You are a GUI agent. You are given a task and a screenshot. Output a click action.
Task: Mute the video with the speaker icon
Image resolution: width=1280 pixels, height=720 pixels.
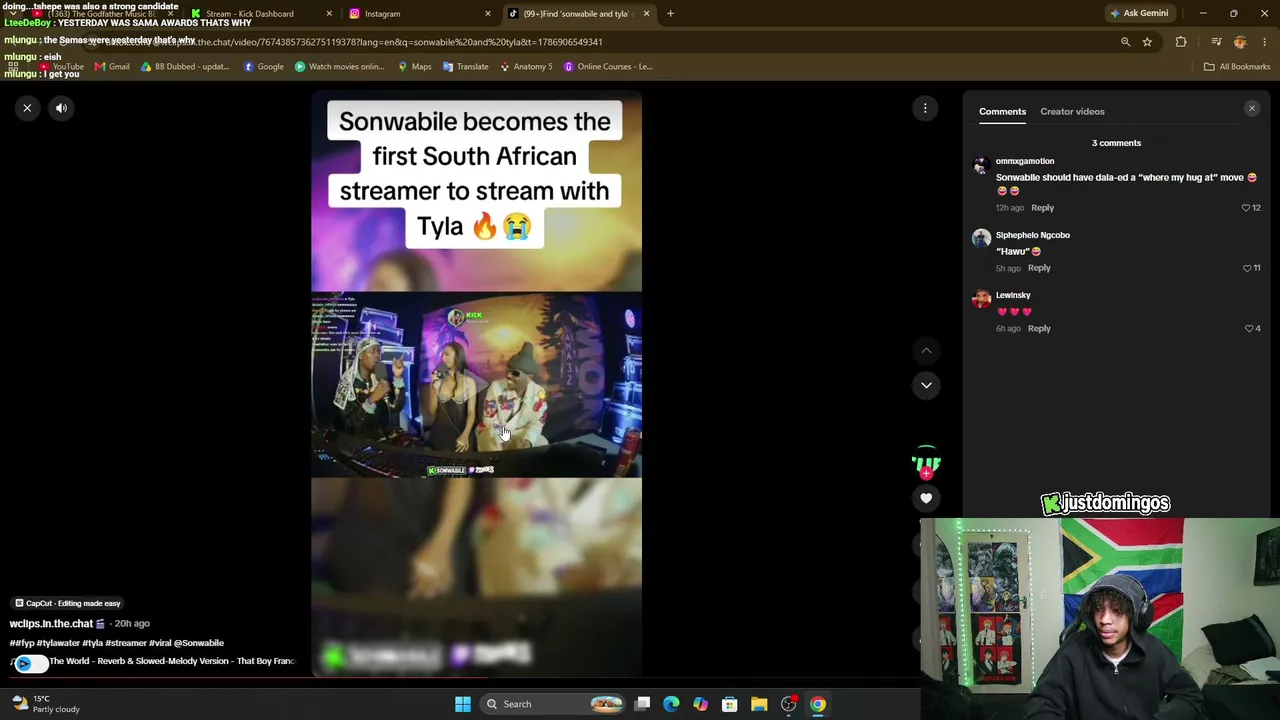pos(61,108)
